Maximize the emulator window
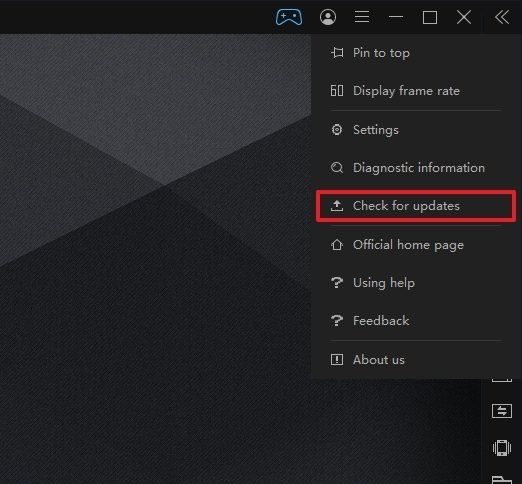522x484 pixels. [430, 17]
